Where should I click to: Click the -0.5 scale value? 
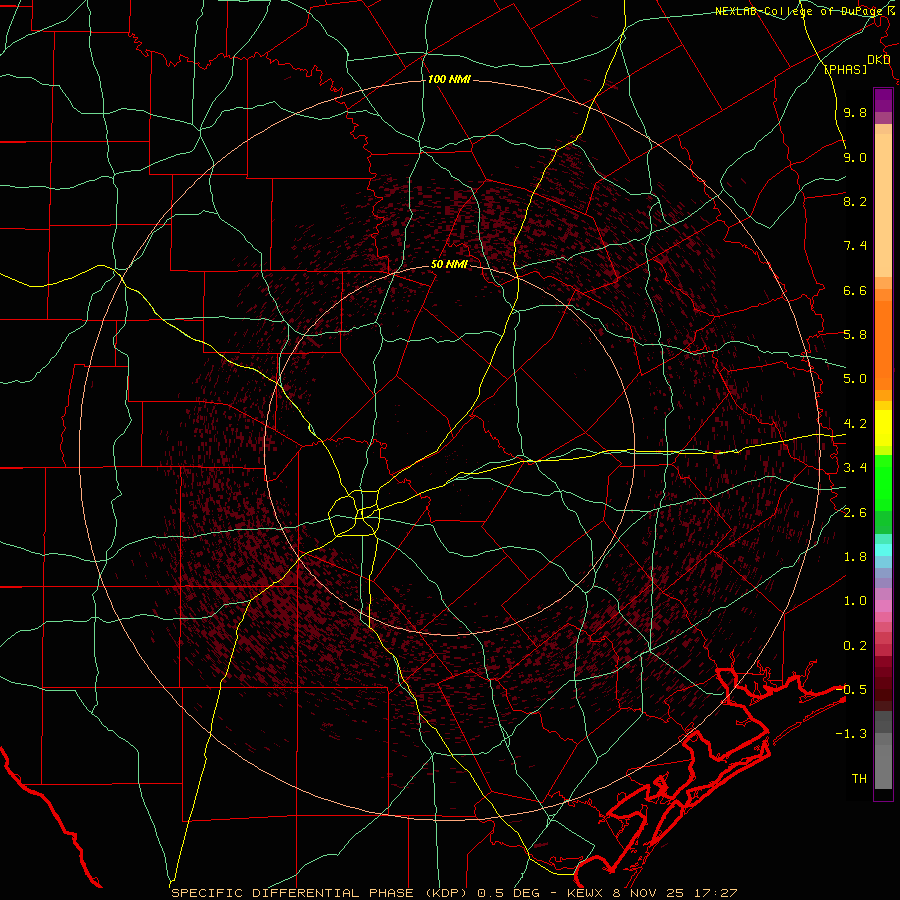tap(851, 690)
